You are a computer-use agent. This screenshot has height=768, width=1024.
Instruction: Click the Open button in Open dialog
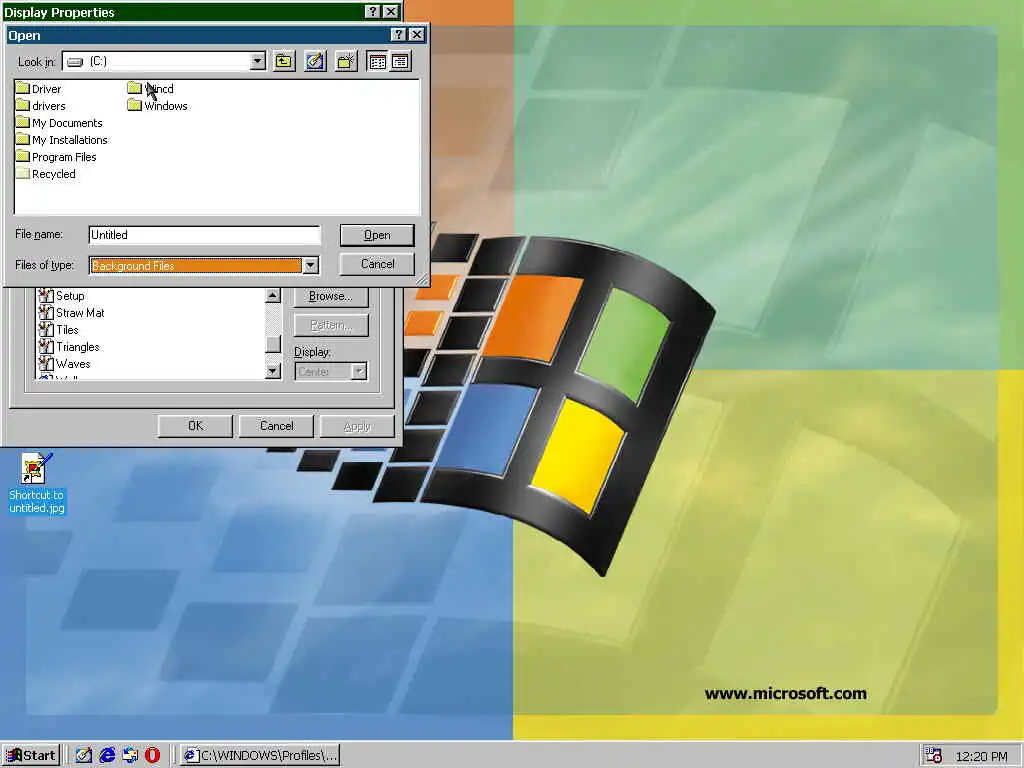(x=377, y=235)
